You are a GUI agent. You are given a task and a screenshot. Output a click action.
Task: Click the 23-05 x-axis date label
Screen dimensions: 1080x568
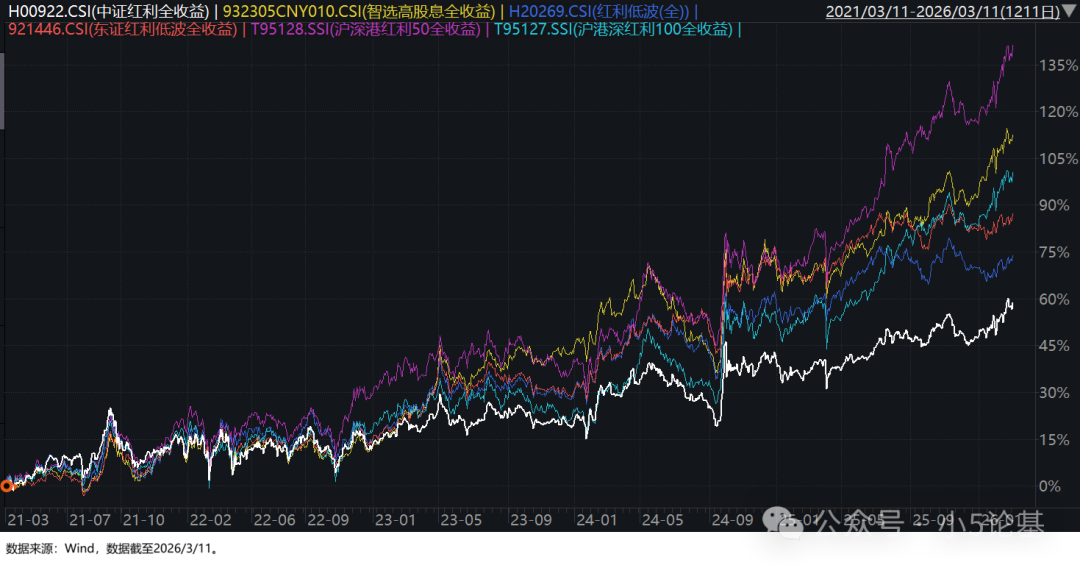pyautogui.click(x=460, y=521)
